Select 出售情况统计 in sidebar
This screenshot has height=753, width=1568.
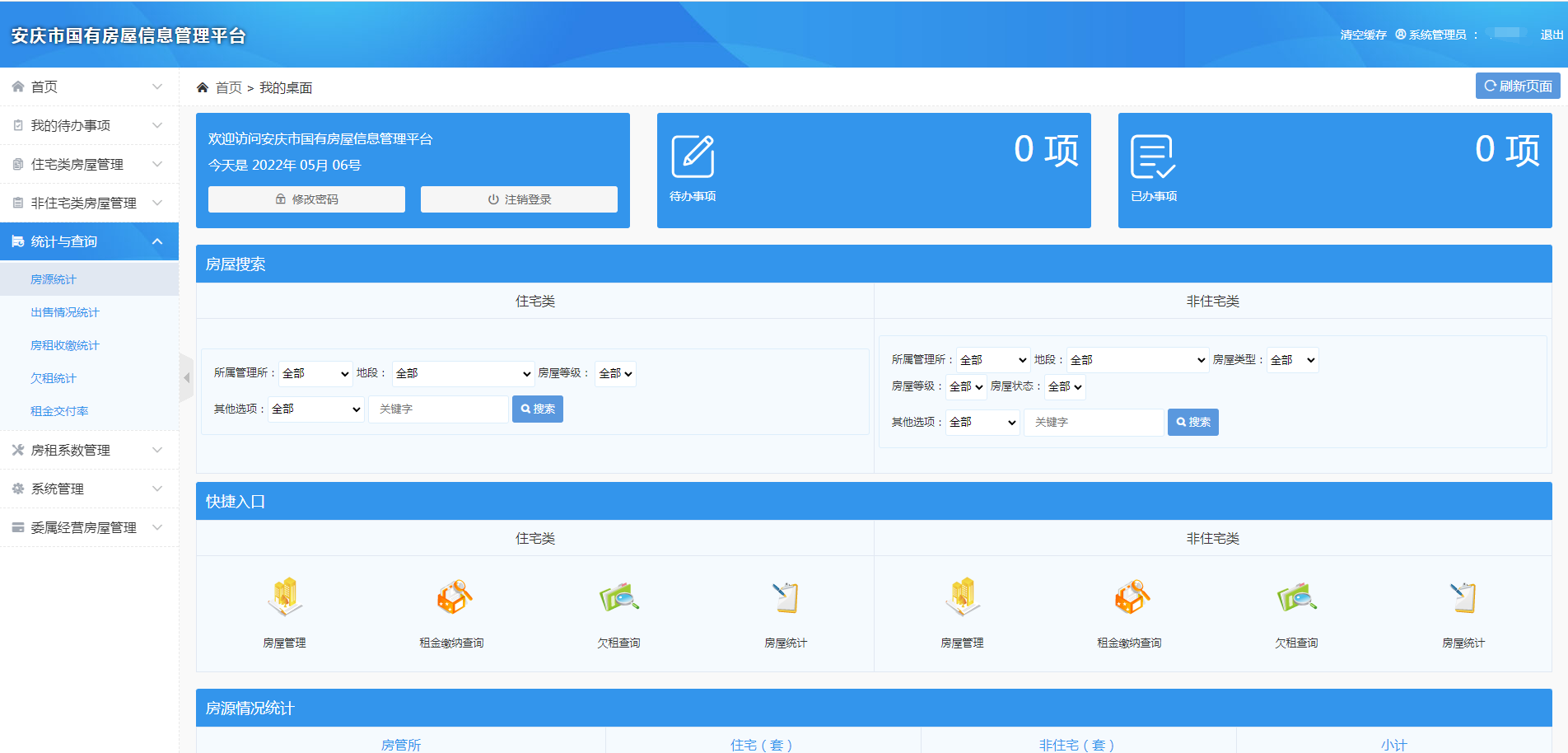tap(65, 312)
